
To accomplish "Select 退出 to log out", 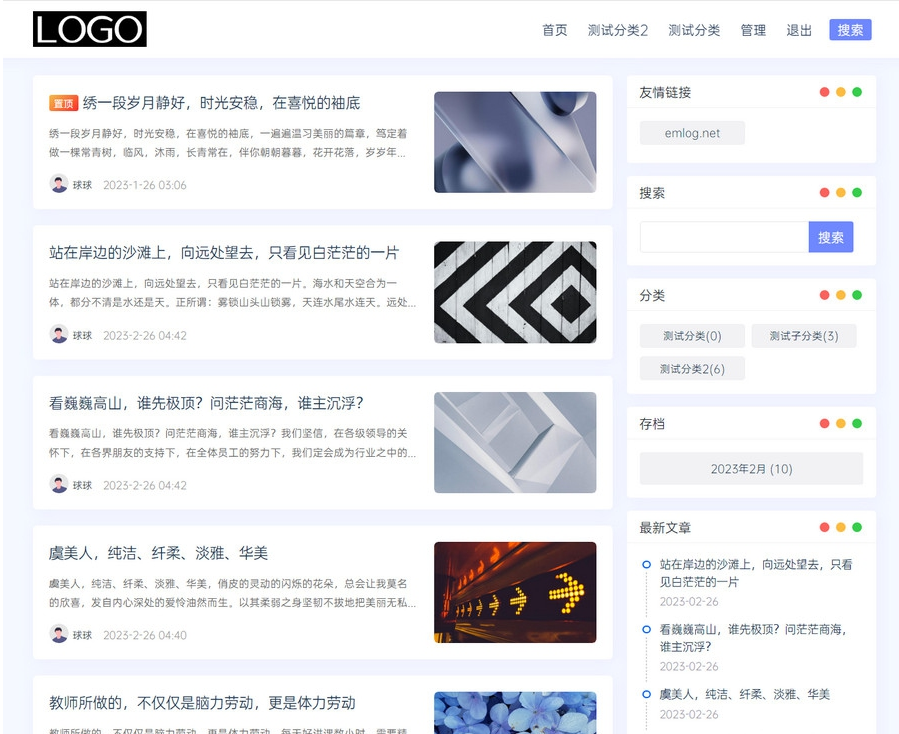I will tap(799, 30).
